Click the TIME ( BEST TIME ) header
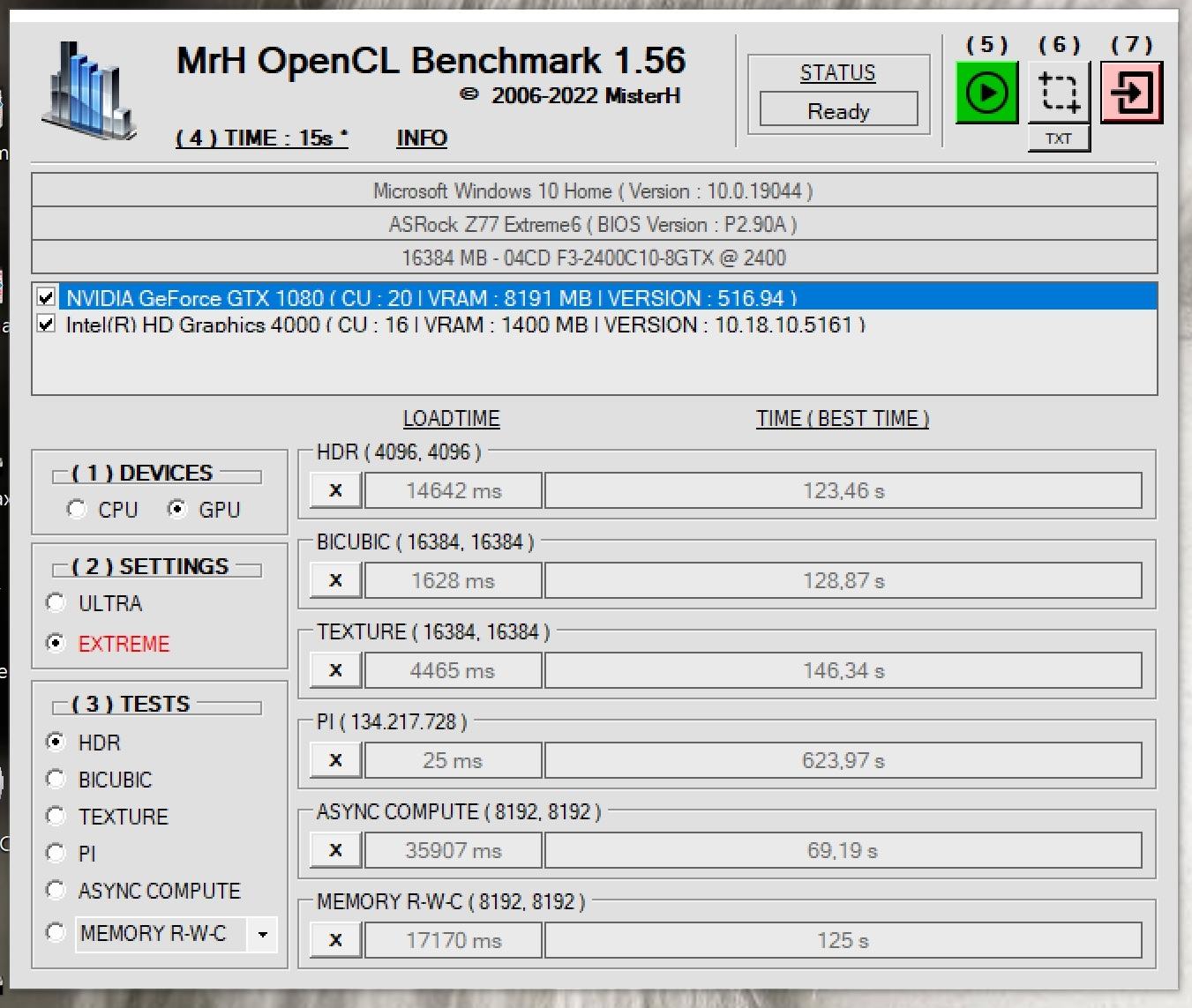 click(843, 418)
